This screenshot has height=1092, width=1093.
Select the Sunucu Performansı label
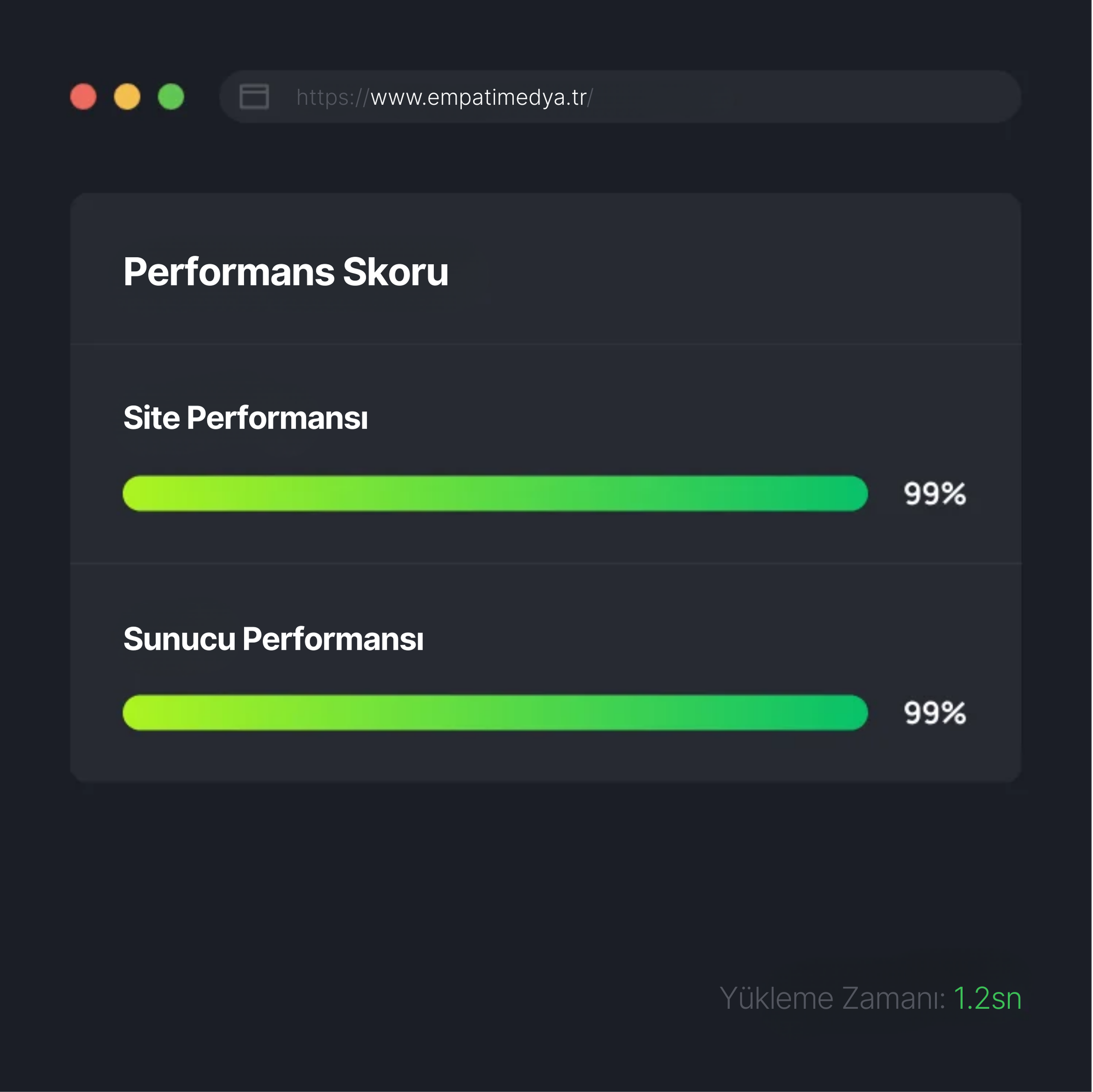point(273,640)
